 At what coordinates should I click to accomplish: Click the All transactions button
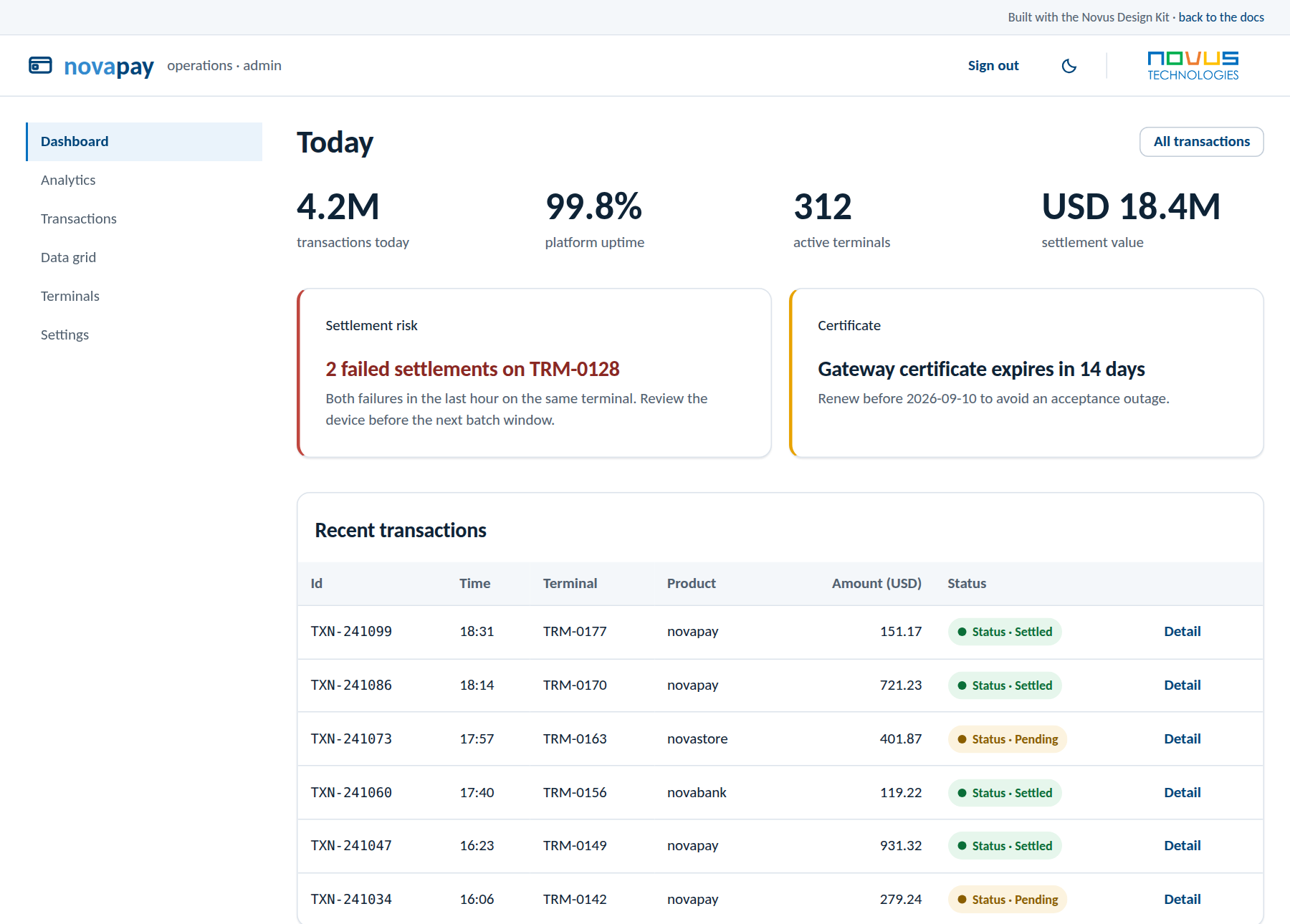[1201, 142]
